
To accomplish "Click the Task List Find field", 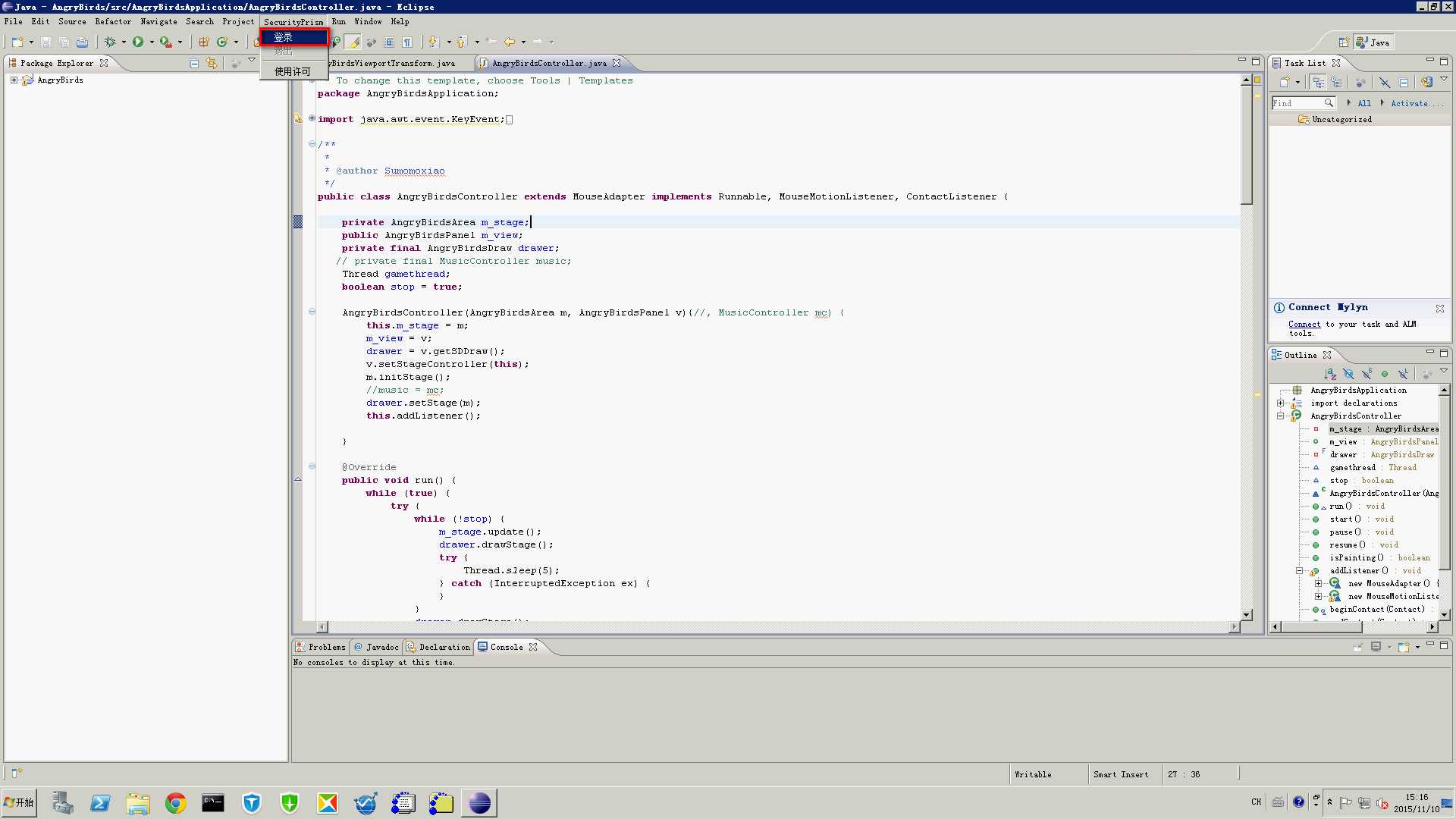I will click(x=1303, y=103).
